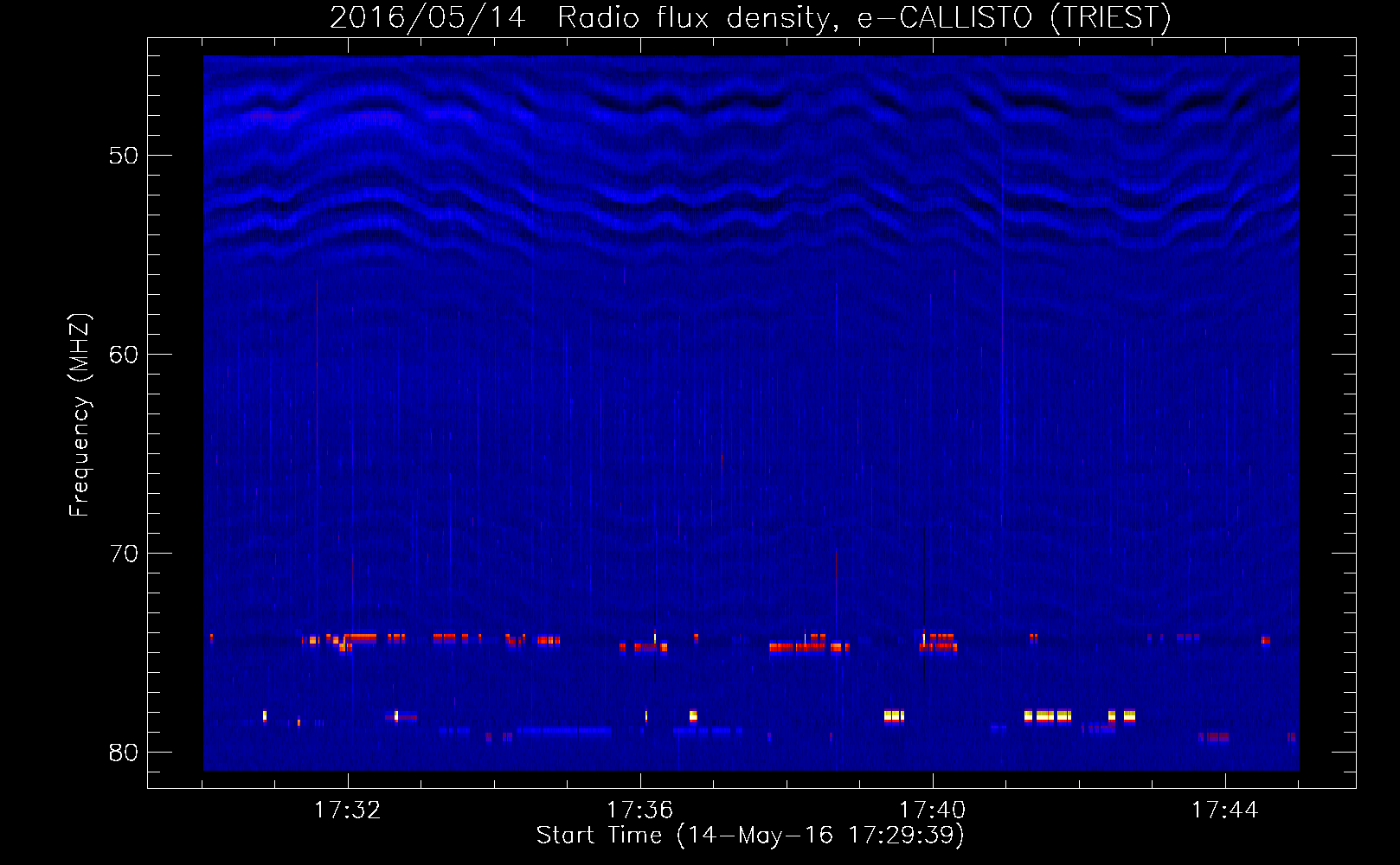This screenshot has height=865, width=1400.
Task: Click the 17:44 time tick label
Action: click(x=1225, y=811)
